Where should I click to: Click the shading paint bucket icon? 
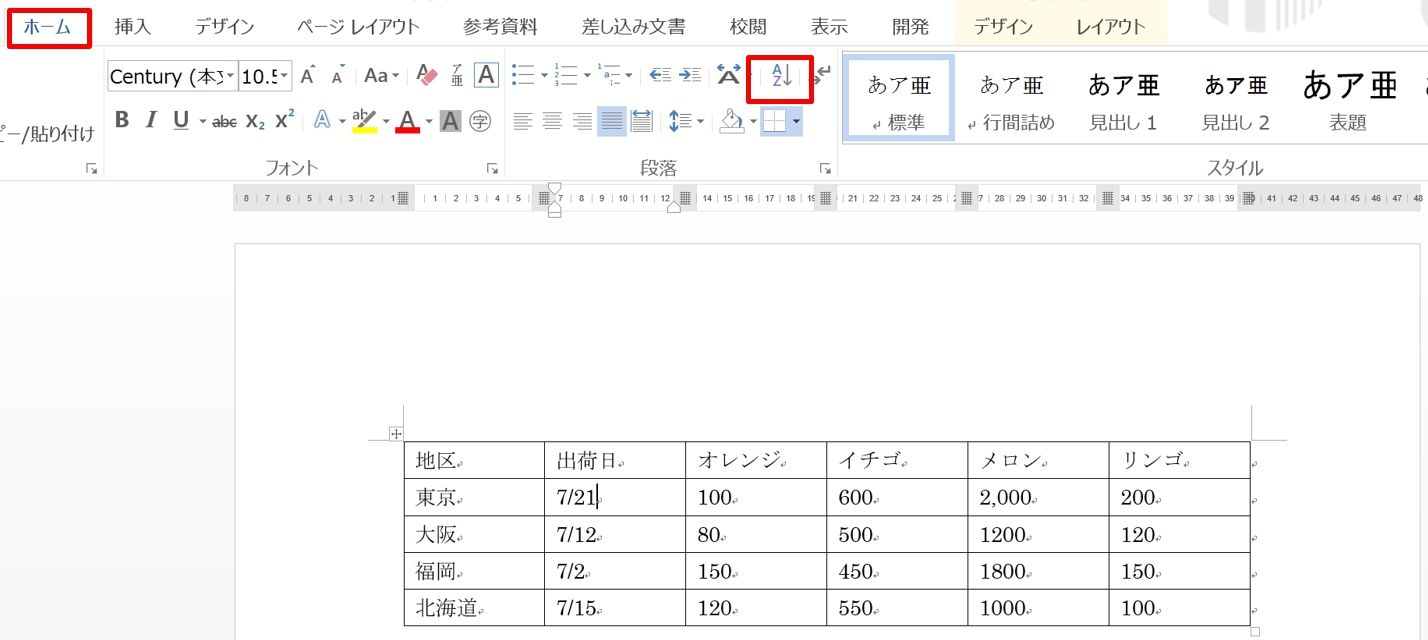pyautogui.click(x=732, y=121)
